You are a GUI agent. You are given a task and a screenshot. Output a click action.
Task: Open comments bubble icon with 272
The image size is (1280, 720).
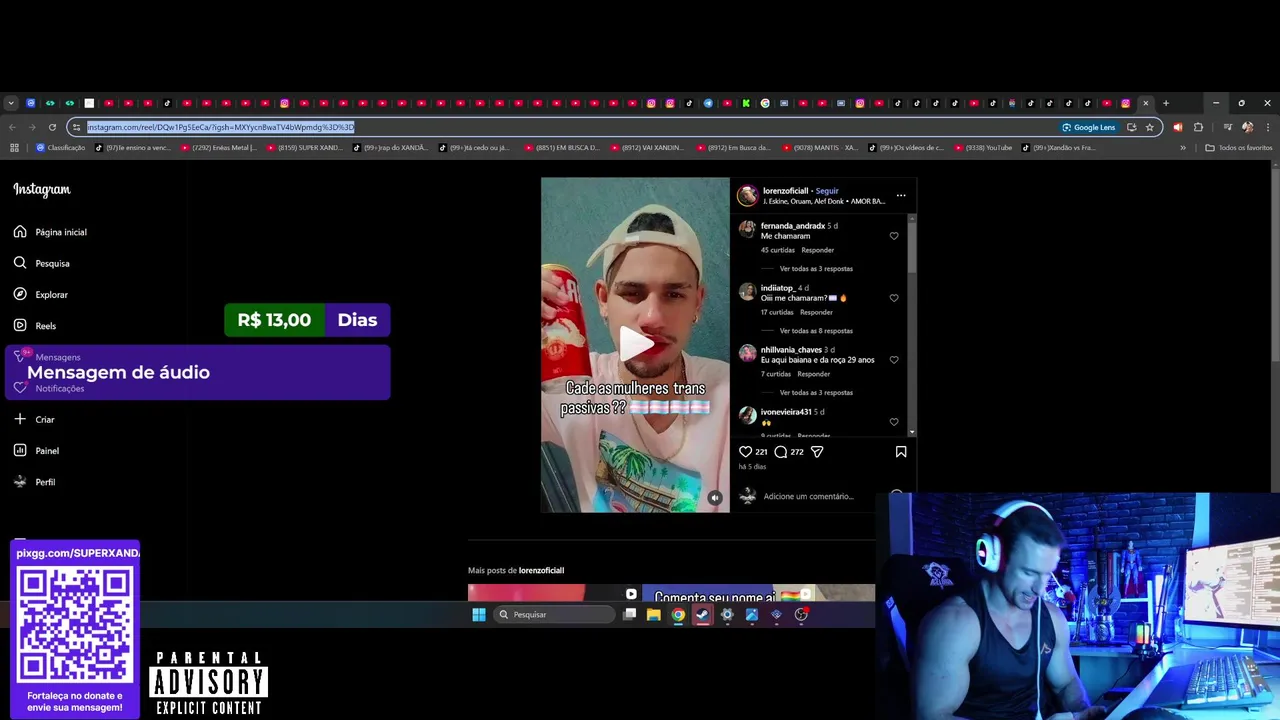point(781,452)
